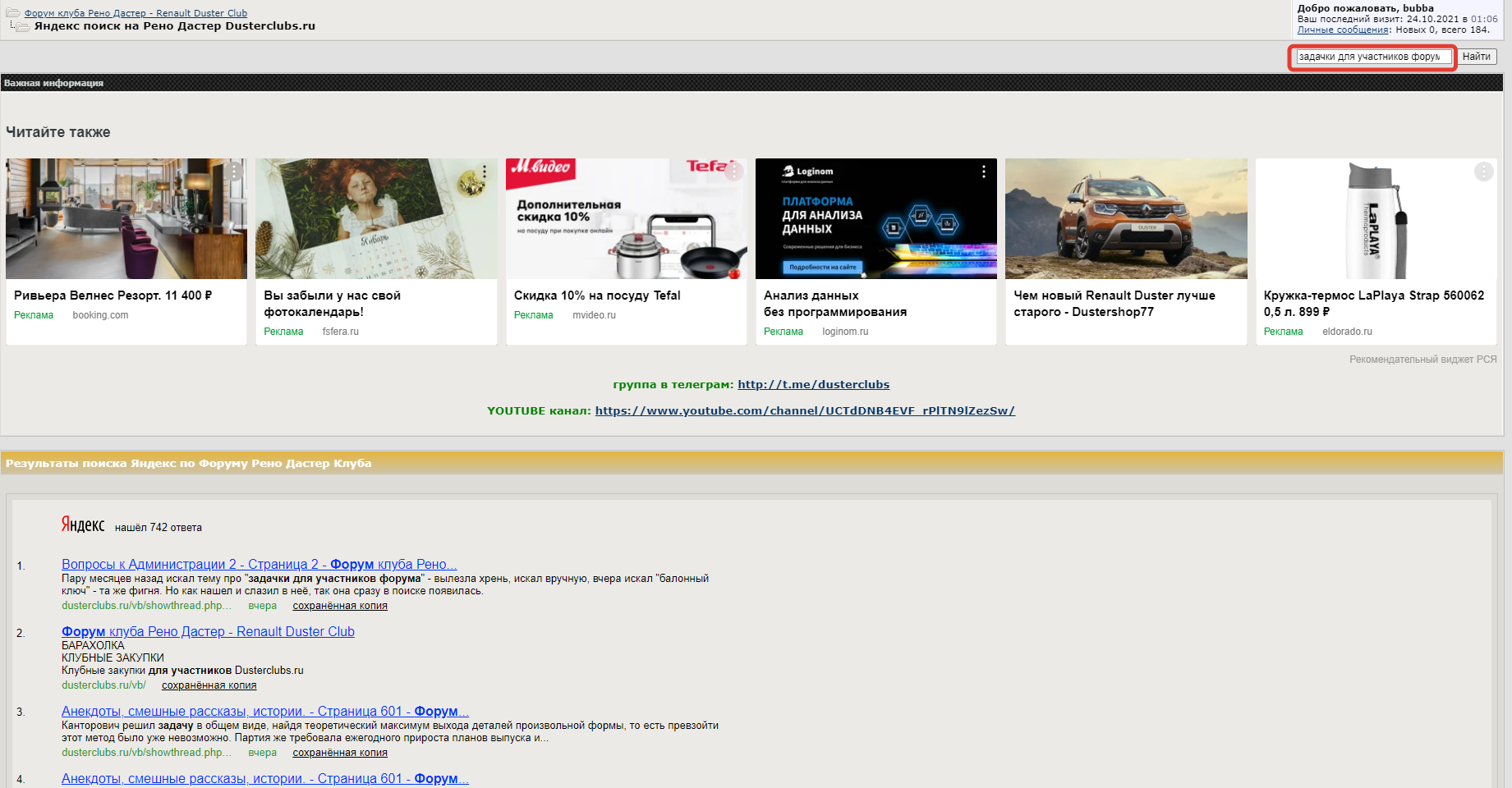Click the нашёл 742 ответа text
1512x788 pixels.
click(x=158, y=528)
